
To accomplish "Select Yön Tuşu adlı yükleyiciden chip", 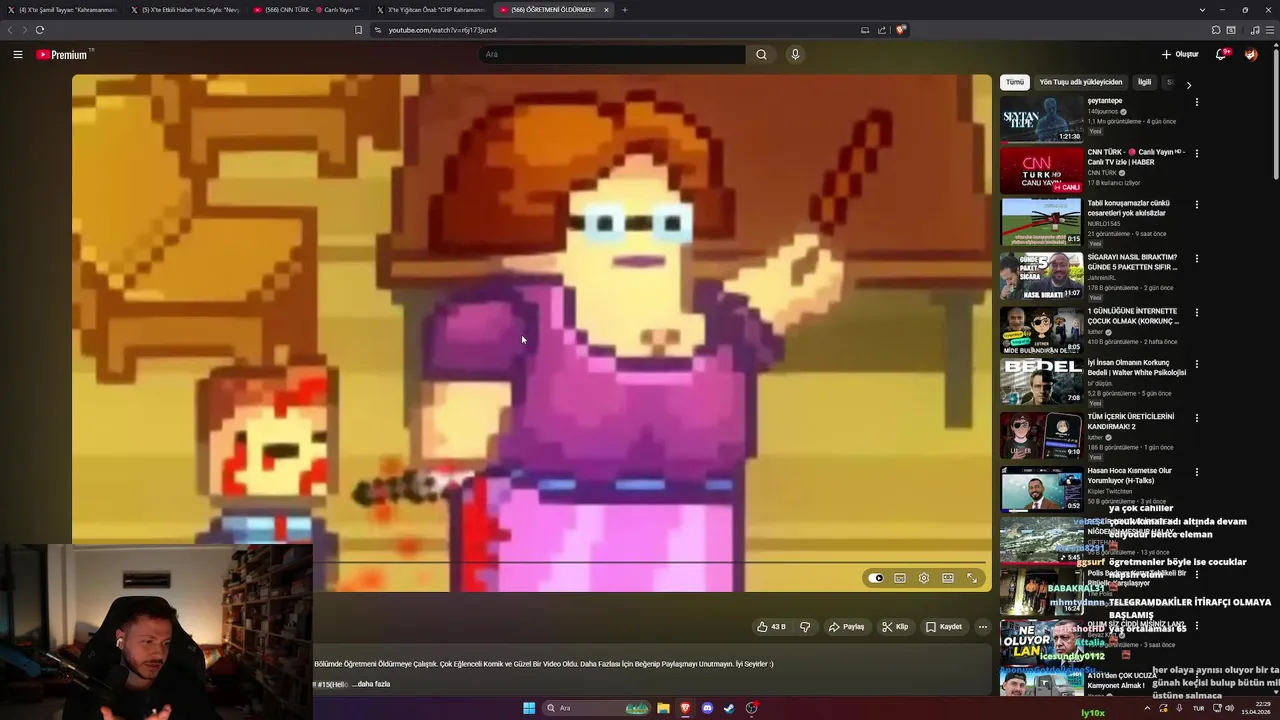I will point(1081,82).
